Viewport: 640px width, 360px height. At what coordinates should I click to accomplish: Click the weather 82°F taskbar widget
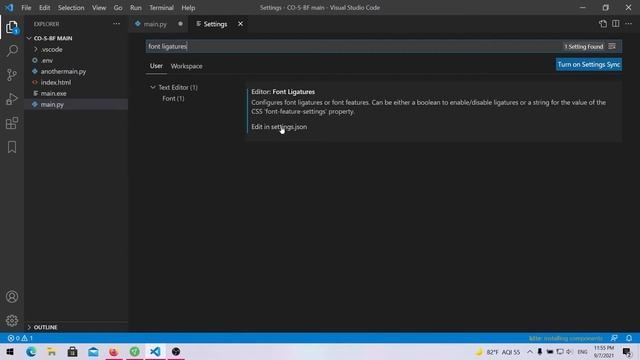tap(498, 351)
